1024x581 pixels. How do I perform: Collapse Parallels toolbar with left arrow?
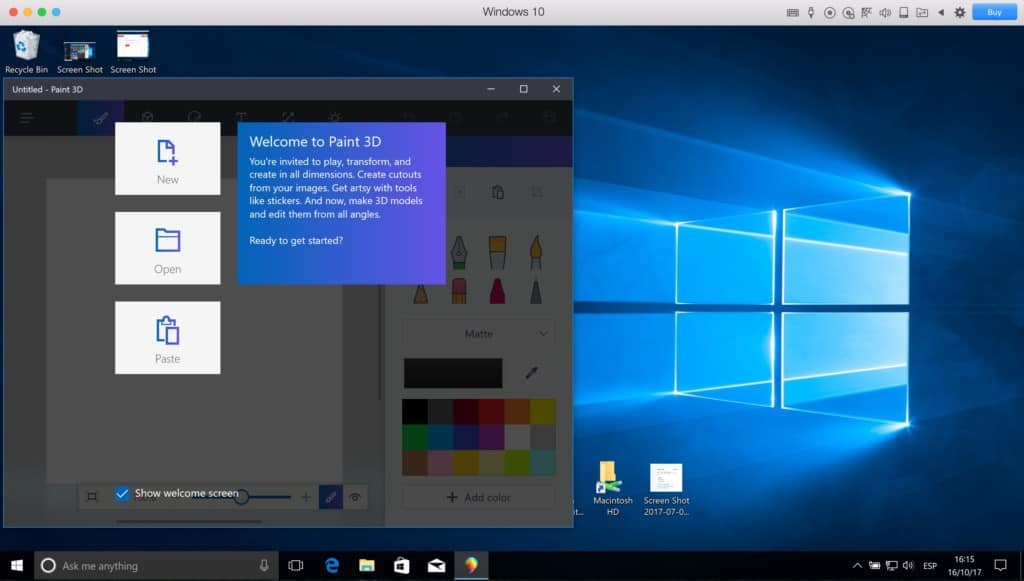[941, 12]
